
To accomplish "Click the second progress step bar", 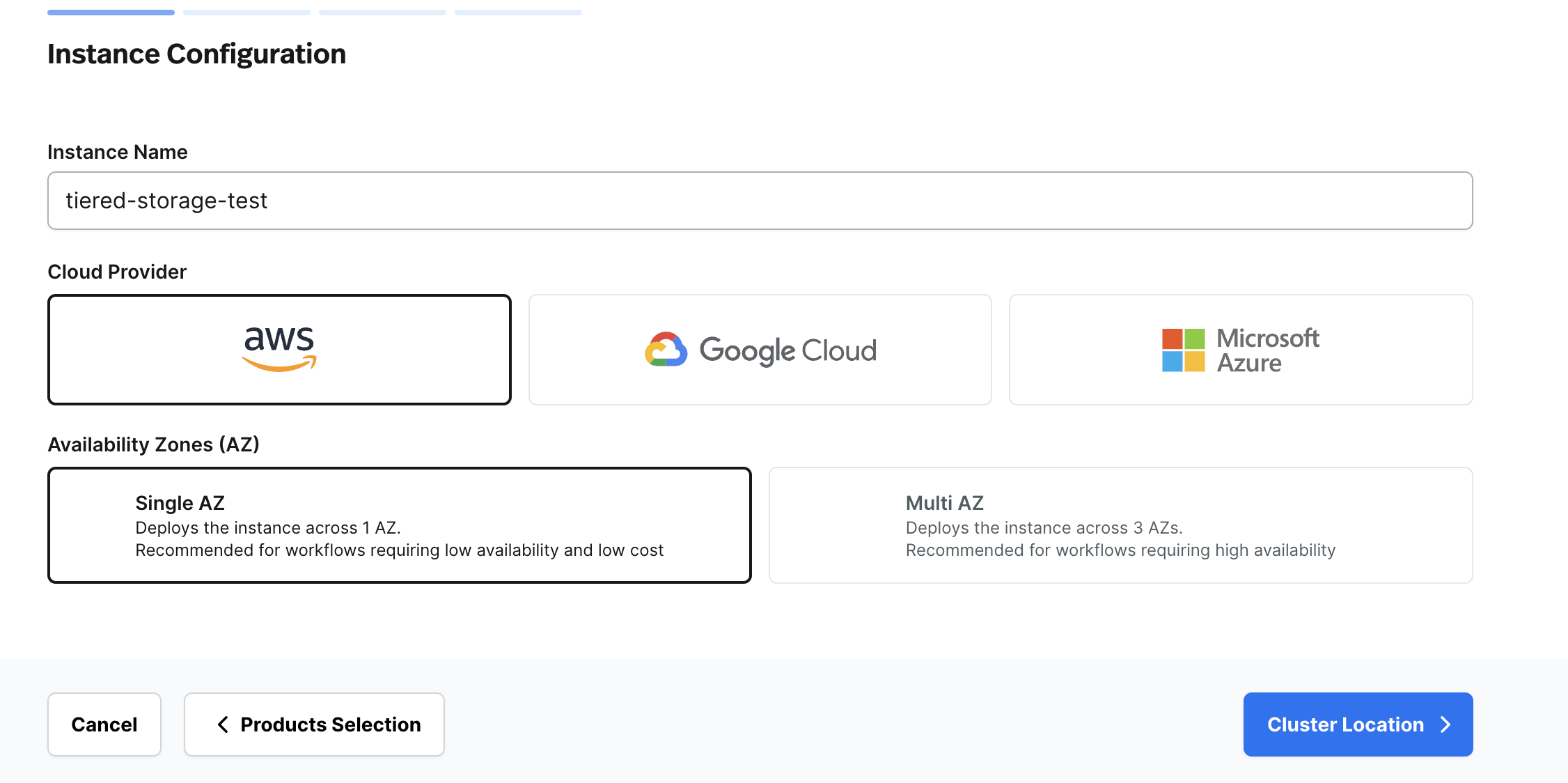I will point(246,12).
